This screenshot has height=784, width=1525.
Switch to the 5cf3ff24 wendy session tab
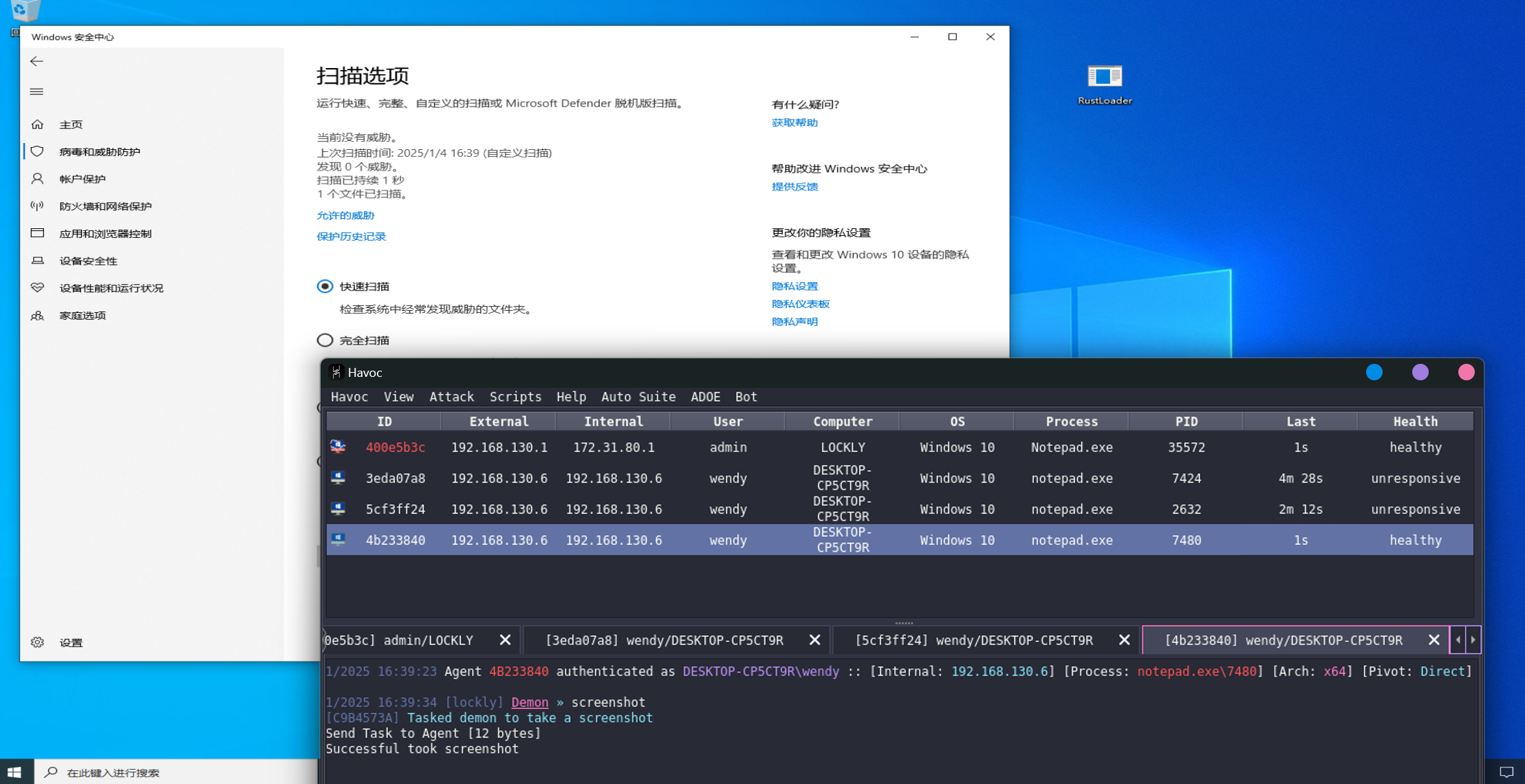[973, 640]
